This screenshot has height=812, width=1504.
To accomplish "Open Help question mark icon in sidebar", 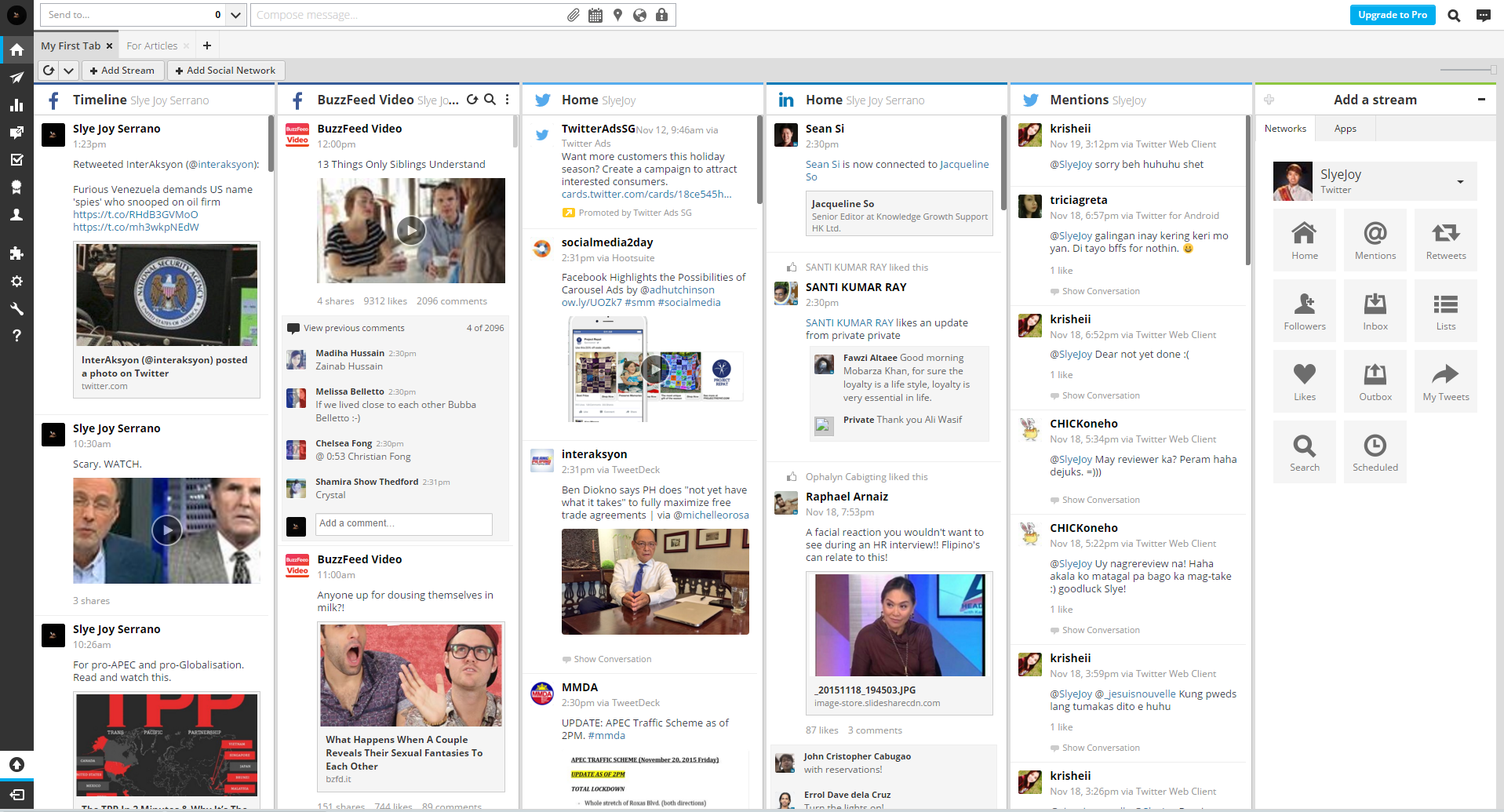I will [16, 336].
